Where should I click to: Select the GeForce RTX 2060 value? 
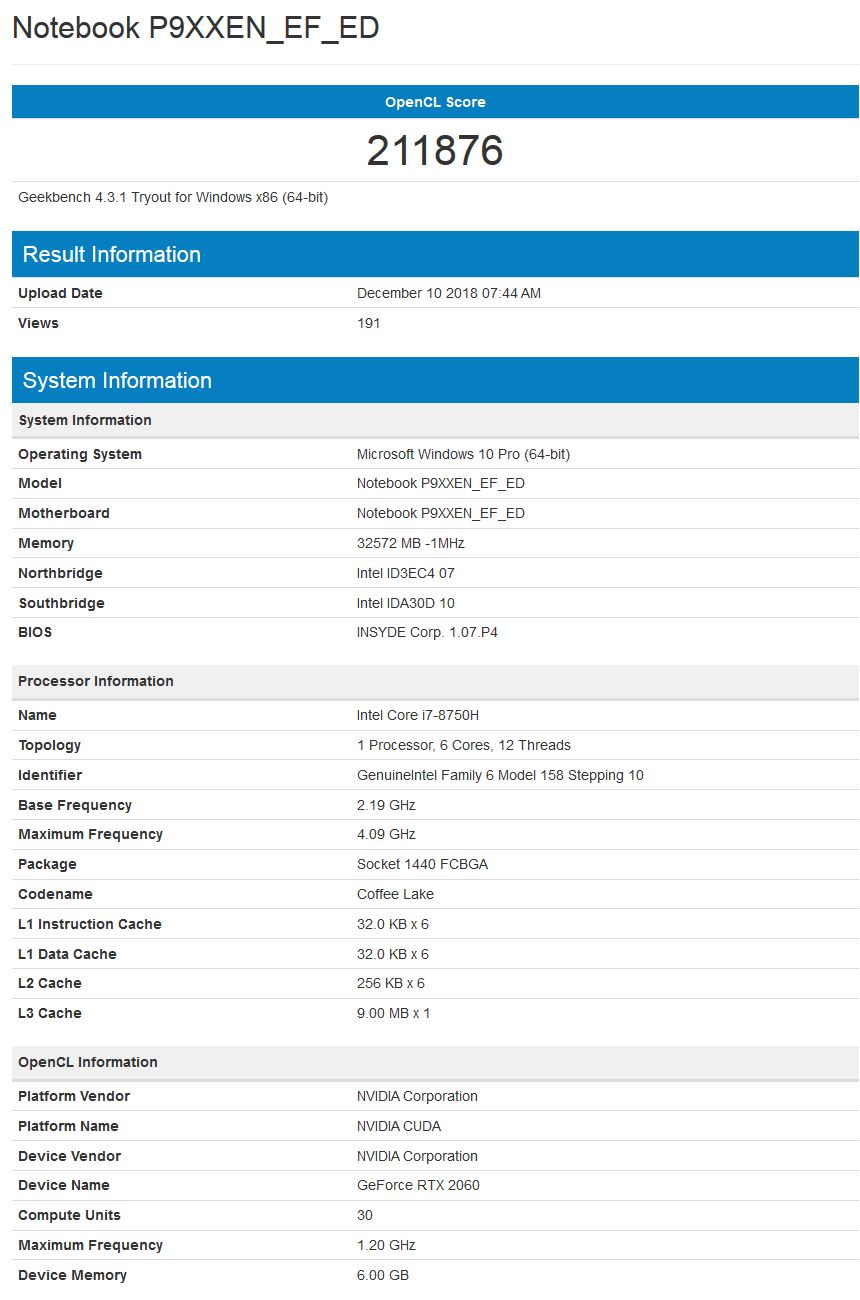click(x=418, y=1185)
